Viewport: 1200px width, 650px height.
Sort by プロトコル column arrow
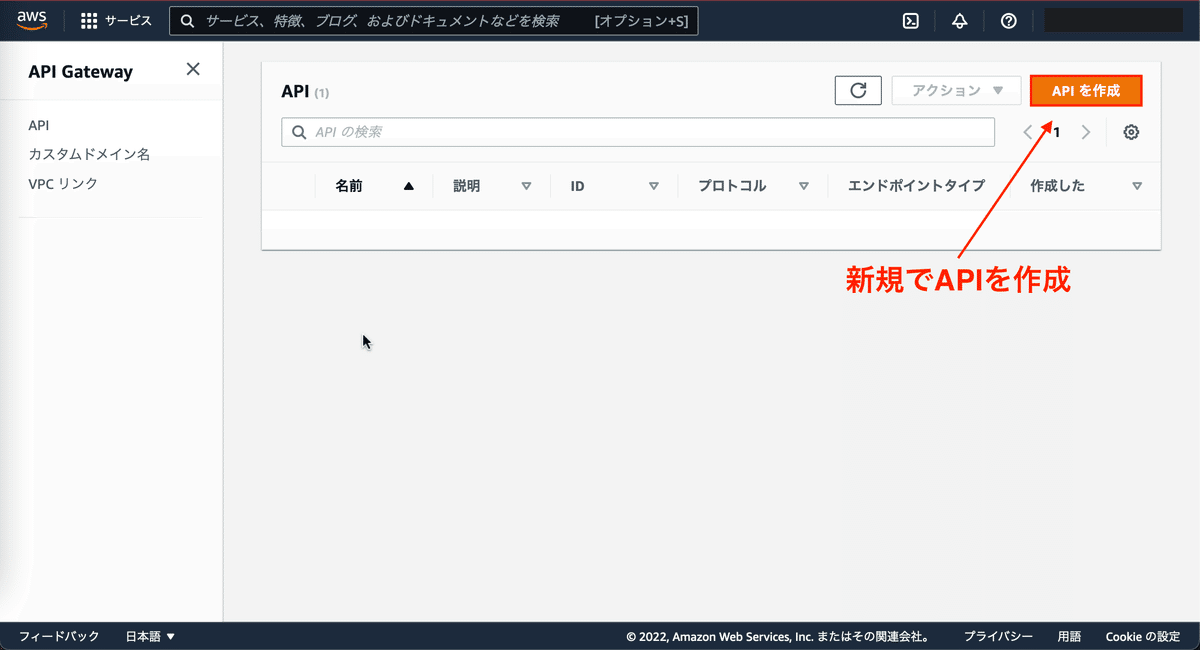tap(804, 186)
